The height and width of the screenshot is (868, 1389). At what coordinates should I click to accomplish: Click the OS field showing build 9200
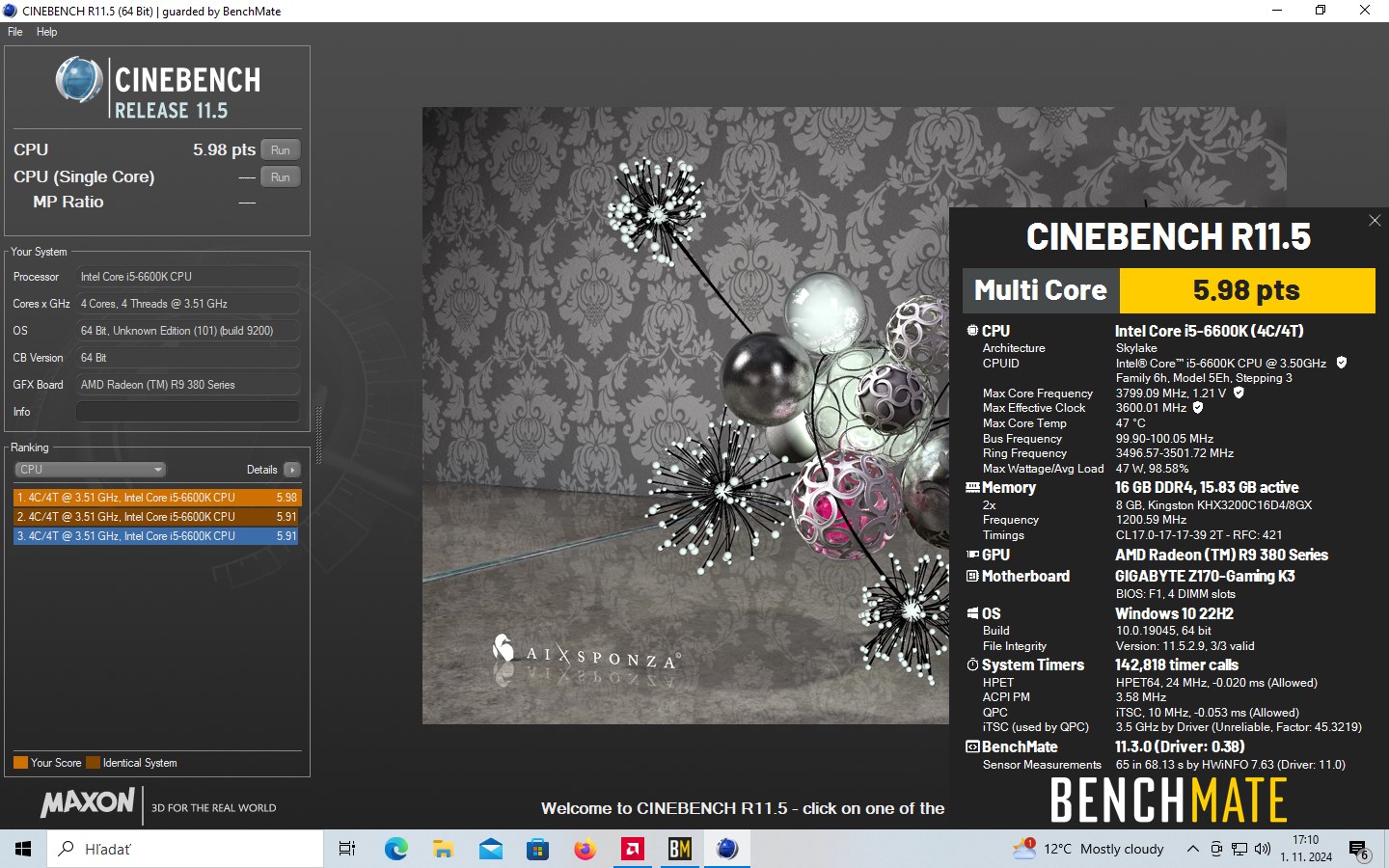click(x=187, y=331)
